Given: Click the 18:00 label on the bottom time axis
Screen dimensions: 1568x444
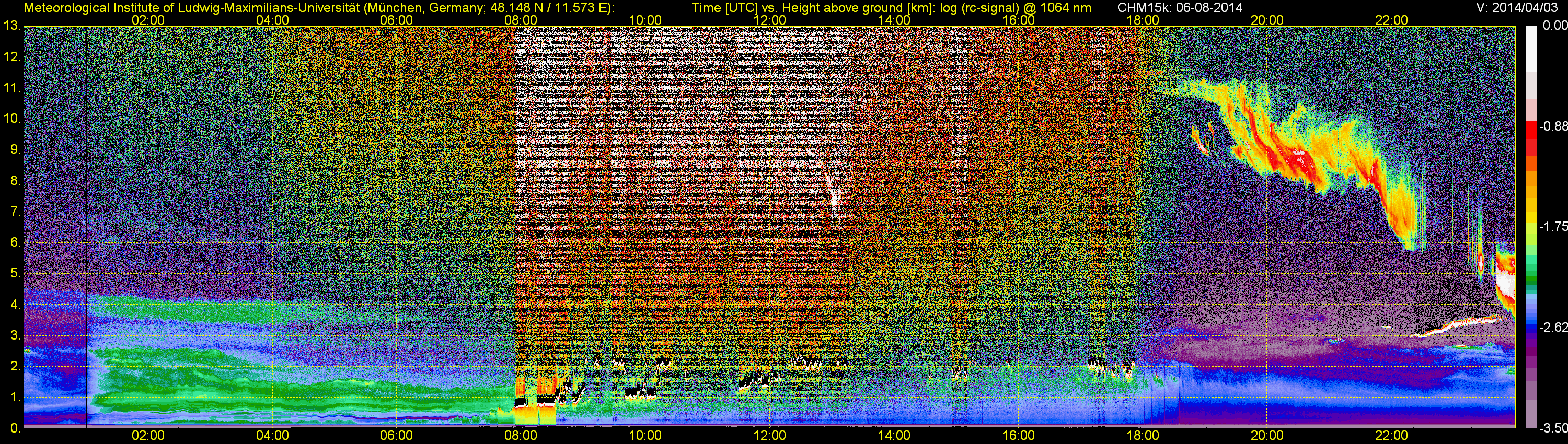Looking at the screenshot, I should [1143, 436].
